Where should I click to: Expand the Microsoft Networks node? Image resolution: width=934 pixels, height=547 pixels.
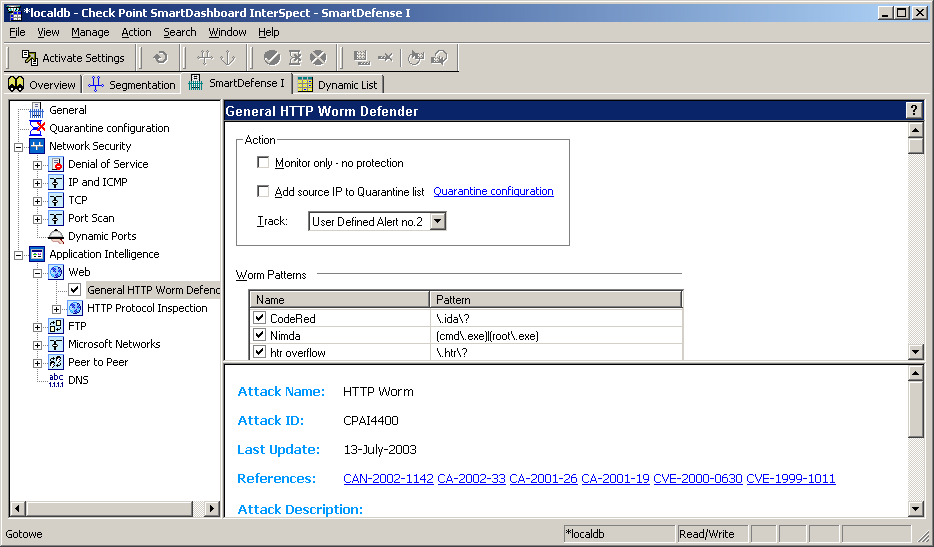[38, 345]
